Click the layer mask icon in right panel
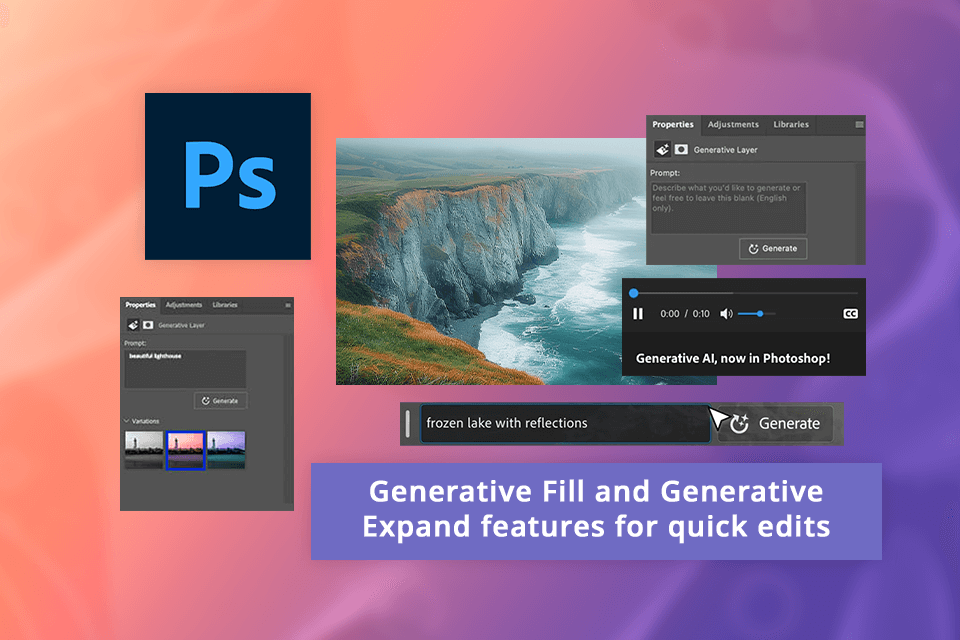Viewport: 960px width, 640px height. (681, 149)
